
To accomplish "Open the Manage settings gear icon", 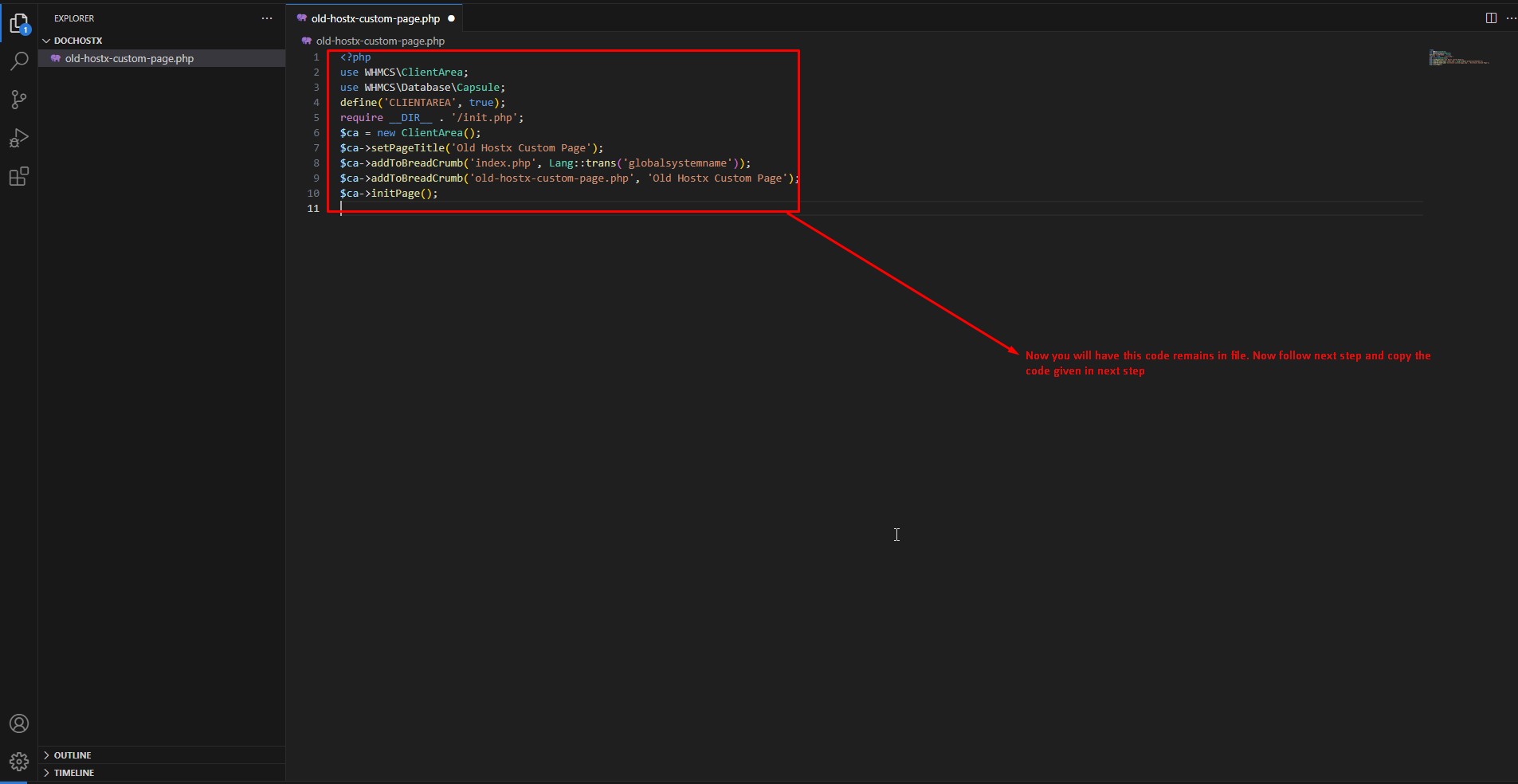I will [x=19, y=762].
